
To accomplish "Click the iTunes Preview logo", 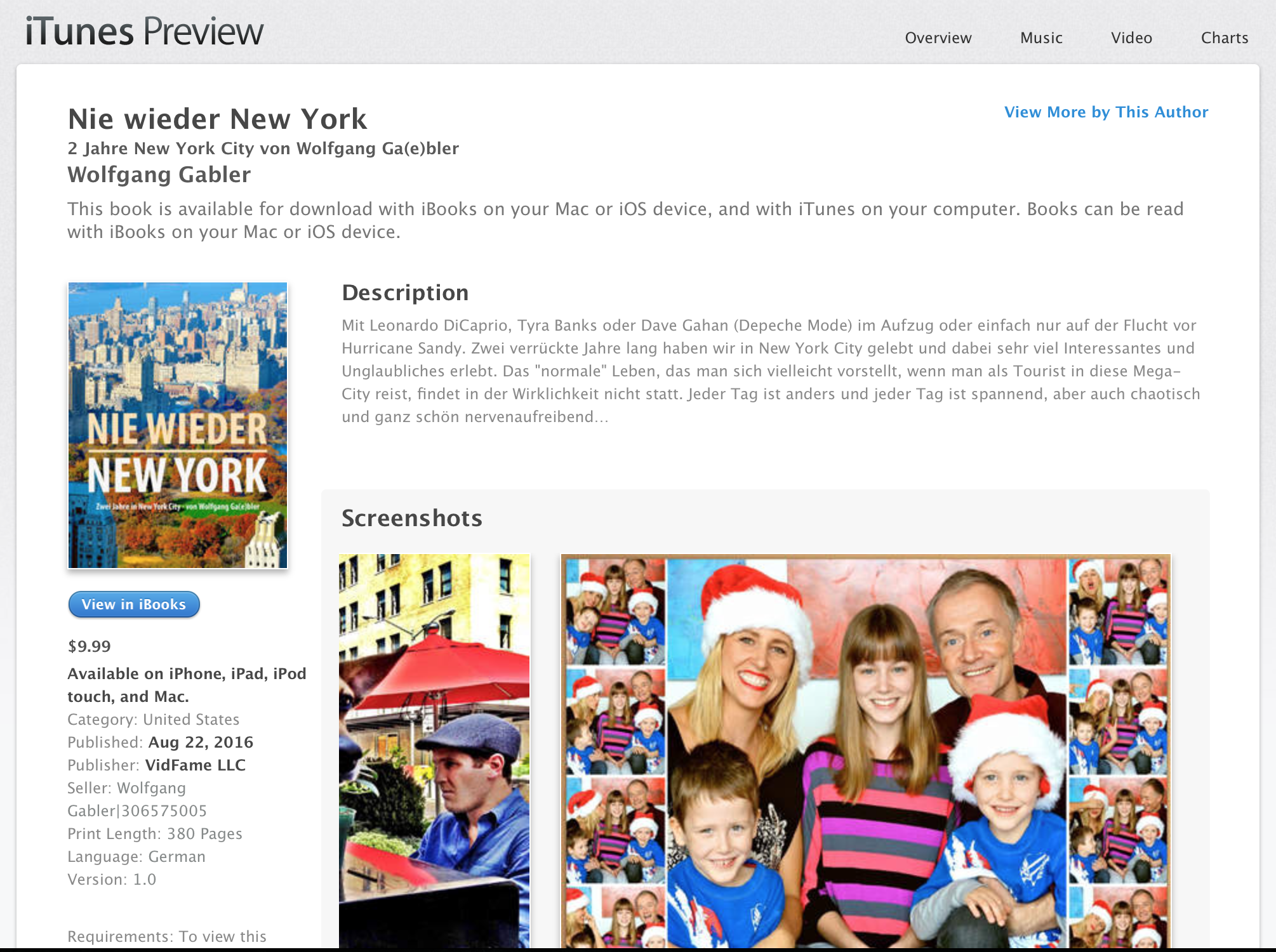I will click(144, 32).
